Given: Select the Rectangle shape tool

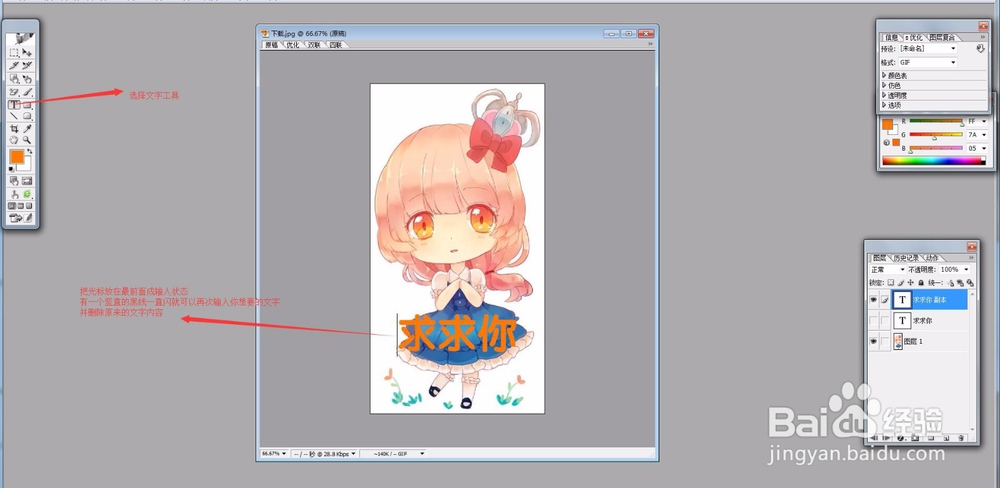Looking at the screenshot, I should pyautogui.click(x=27, y=105).
